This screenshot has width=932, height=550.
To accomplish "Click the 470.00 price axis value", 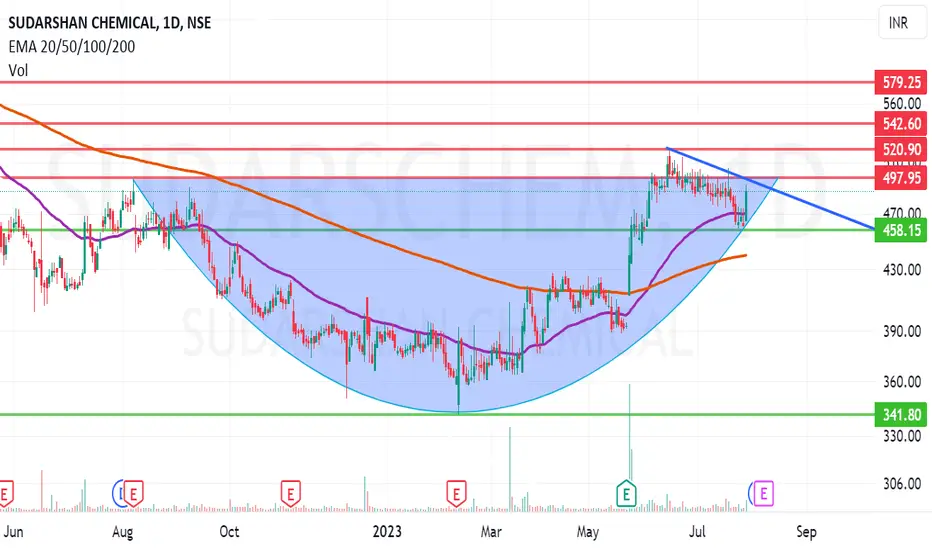I will pos(902,212).
